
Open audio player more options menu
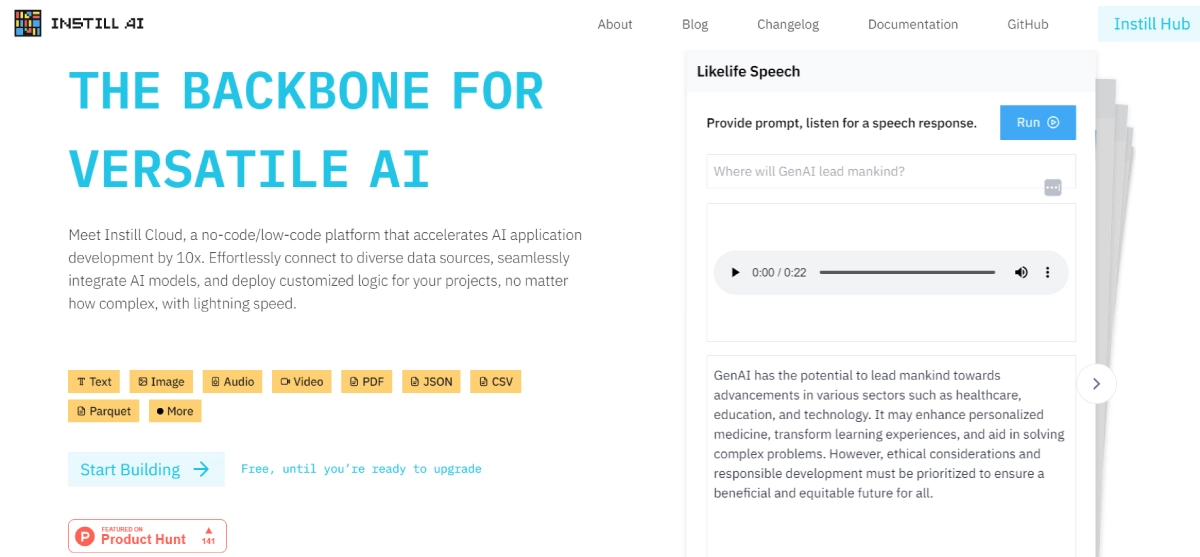1048,272
